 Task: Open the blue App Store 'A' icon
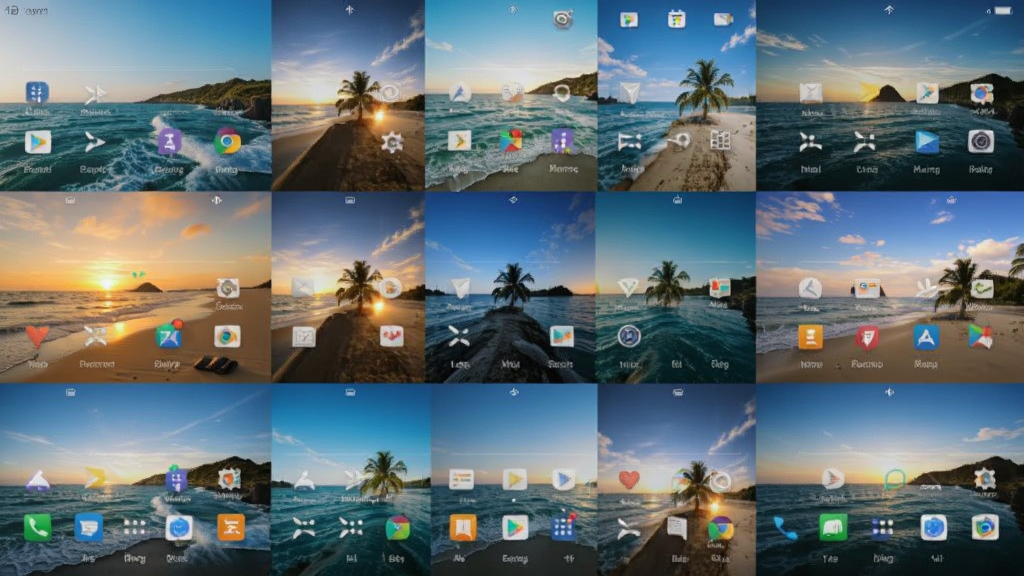click(x=926, y=337)
